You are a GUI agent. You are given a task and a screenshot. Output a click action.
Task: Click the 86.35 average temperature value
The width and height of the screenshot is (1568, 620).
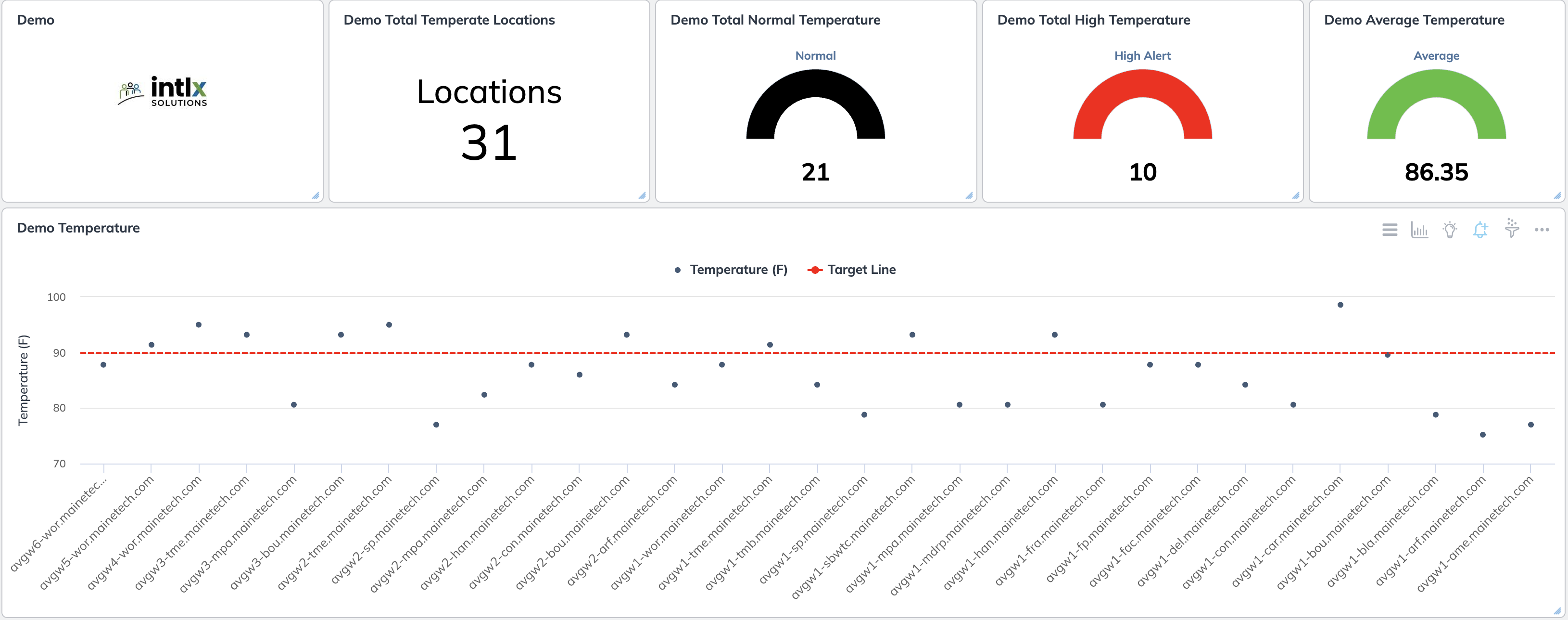(1436, 173)
